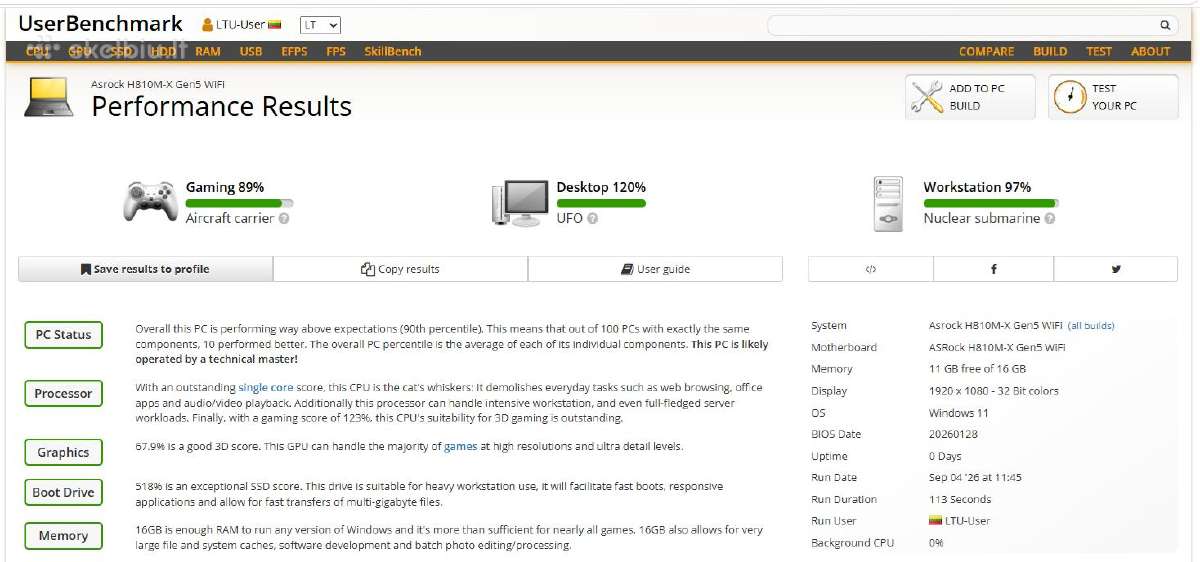This screenshot has height=562, width=1200.
Task: Click the Boot Drive section button
Action: 63,493
